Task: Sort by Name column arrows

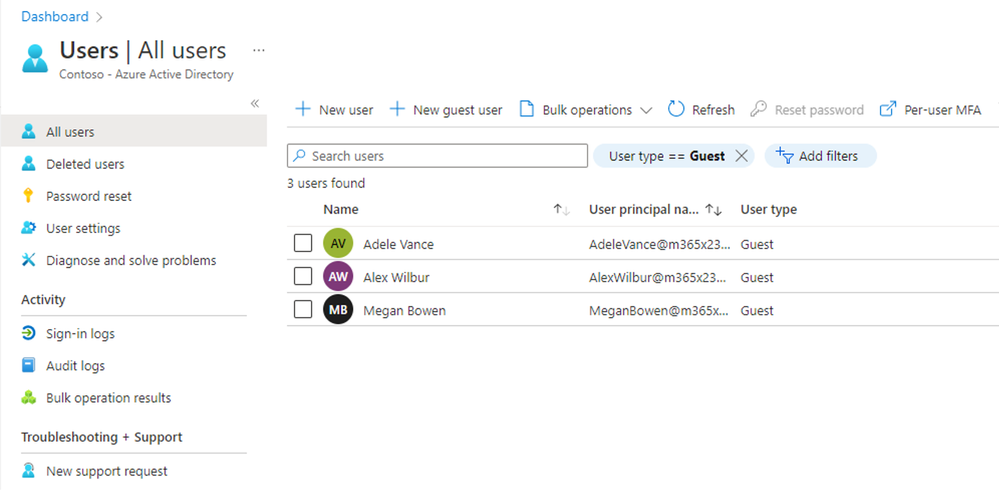Action: pyautogui.click(x=561, y=209)
